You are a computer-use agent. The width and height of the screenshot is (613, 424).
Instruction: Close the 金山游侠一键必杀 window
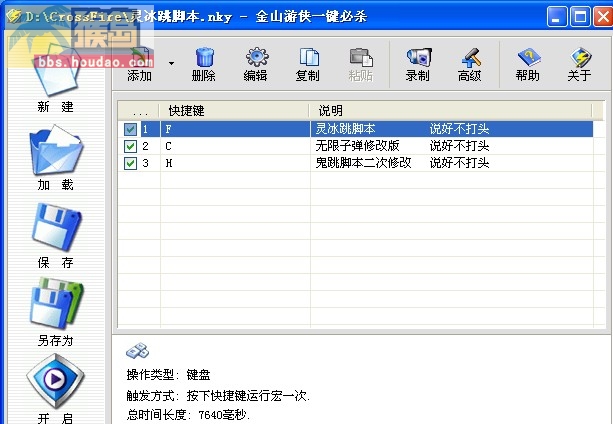coord(603,17)
